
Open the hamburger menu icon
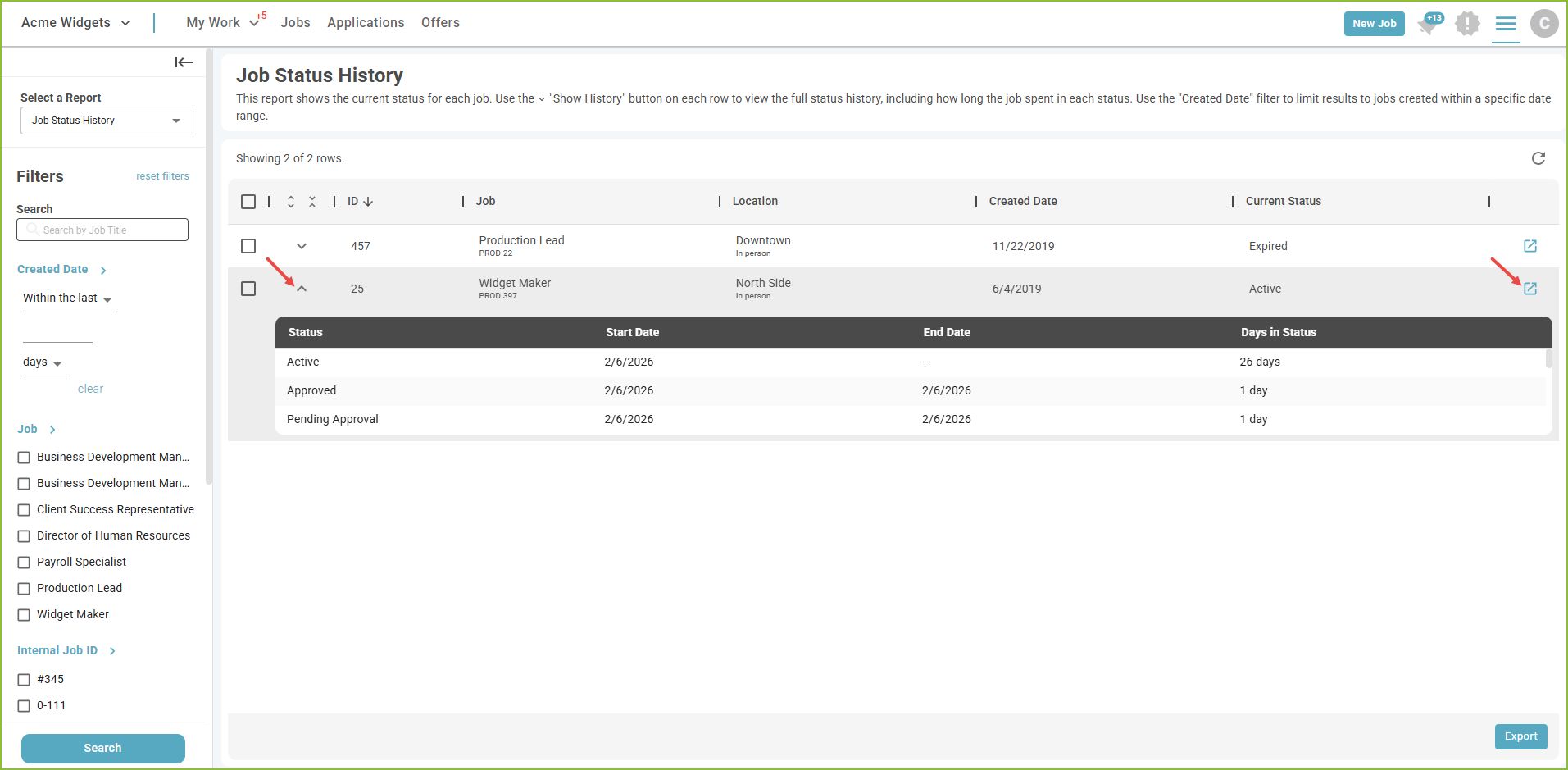tap(1506, 23)
